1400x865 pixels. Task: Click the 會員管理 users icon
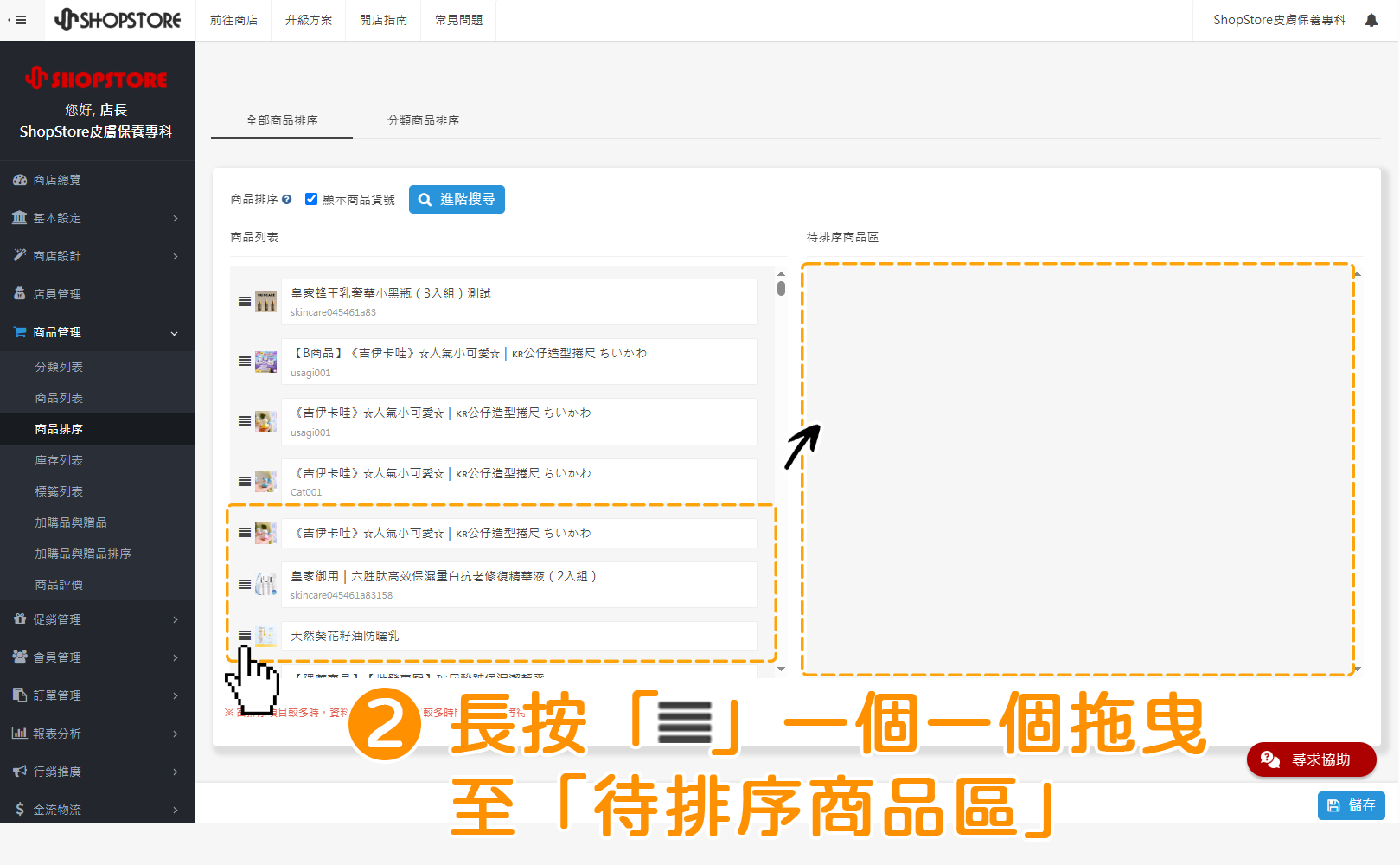(x=20, y=657)
